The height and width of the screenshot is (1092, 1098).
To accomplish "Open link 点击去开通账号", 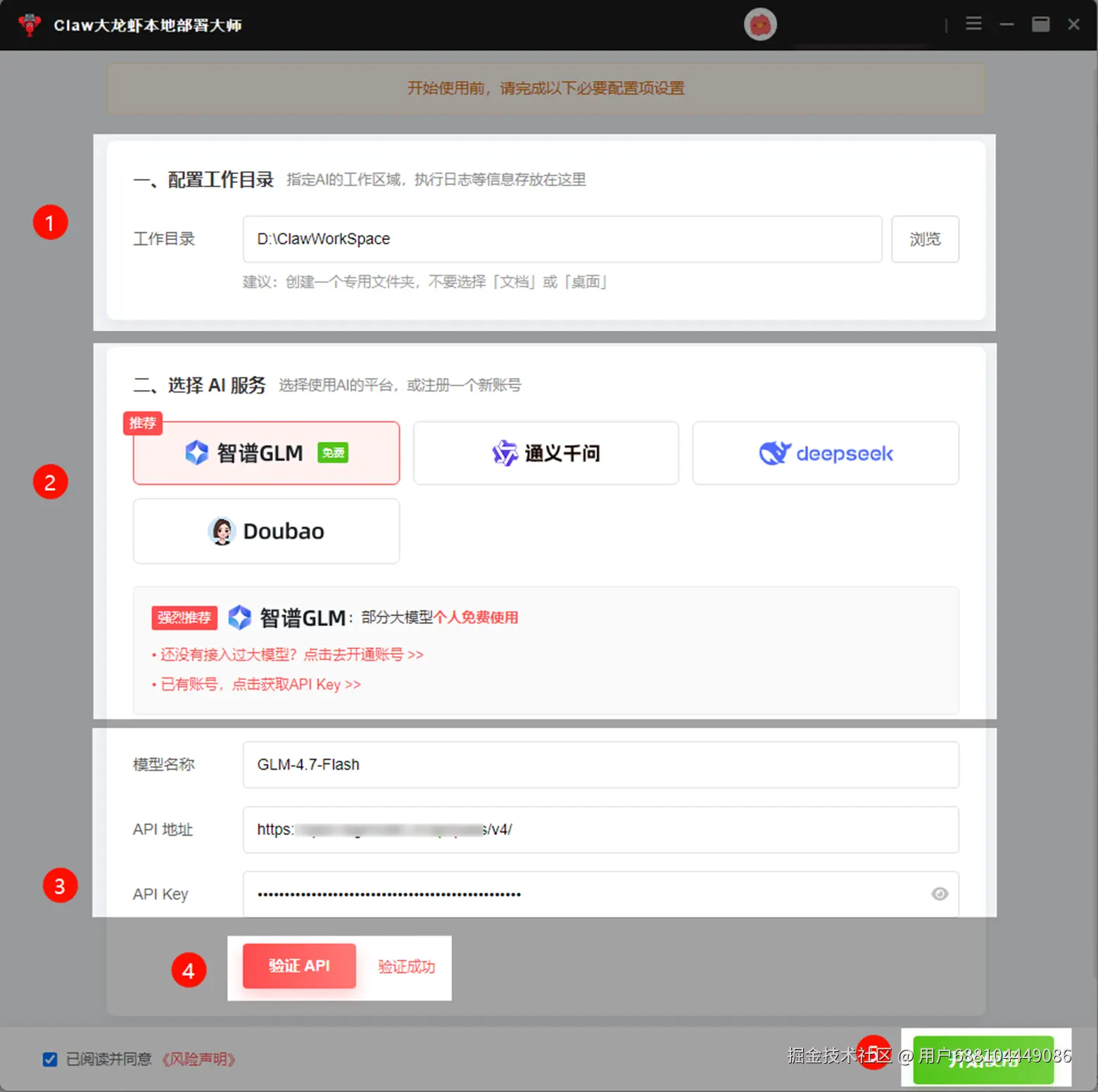I will coord(363,655).
